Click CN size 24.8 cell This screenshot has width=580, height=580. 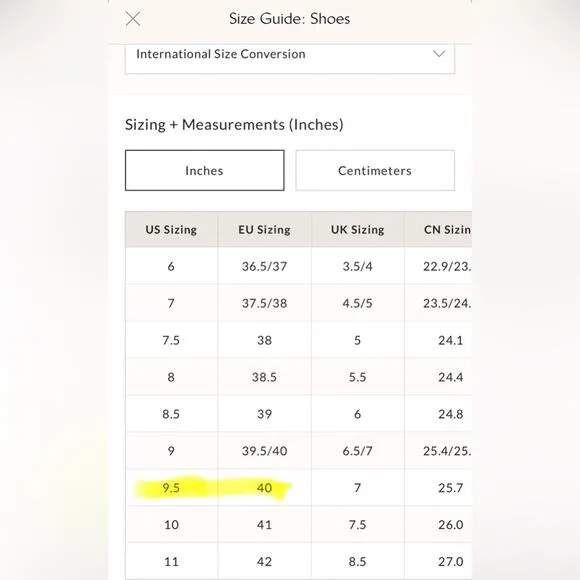438,414
